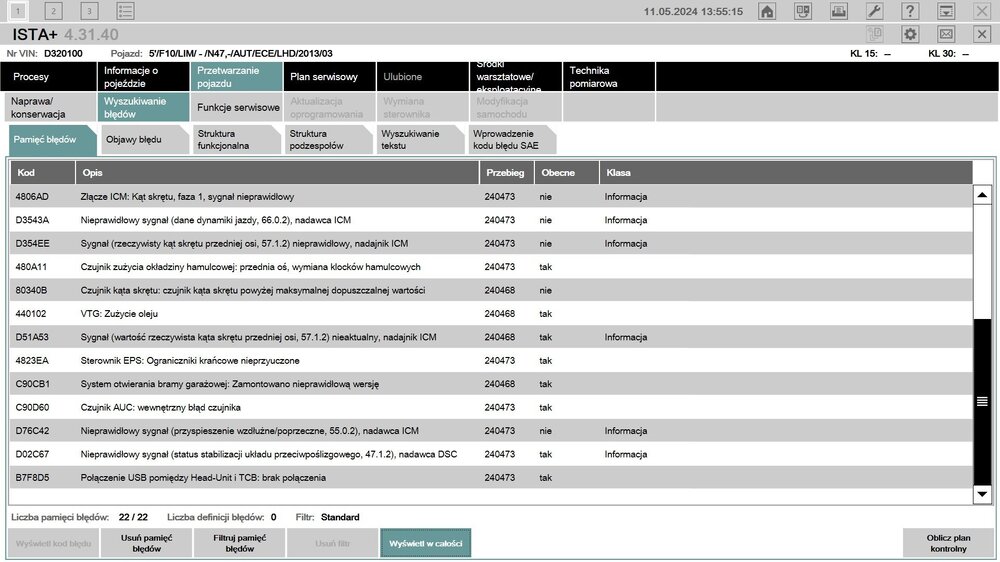The image size is (1000, 562).
Task: Open Funkcje serwisowe submenu
Action: [236, 107]
